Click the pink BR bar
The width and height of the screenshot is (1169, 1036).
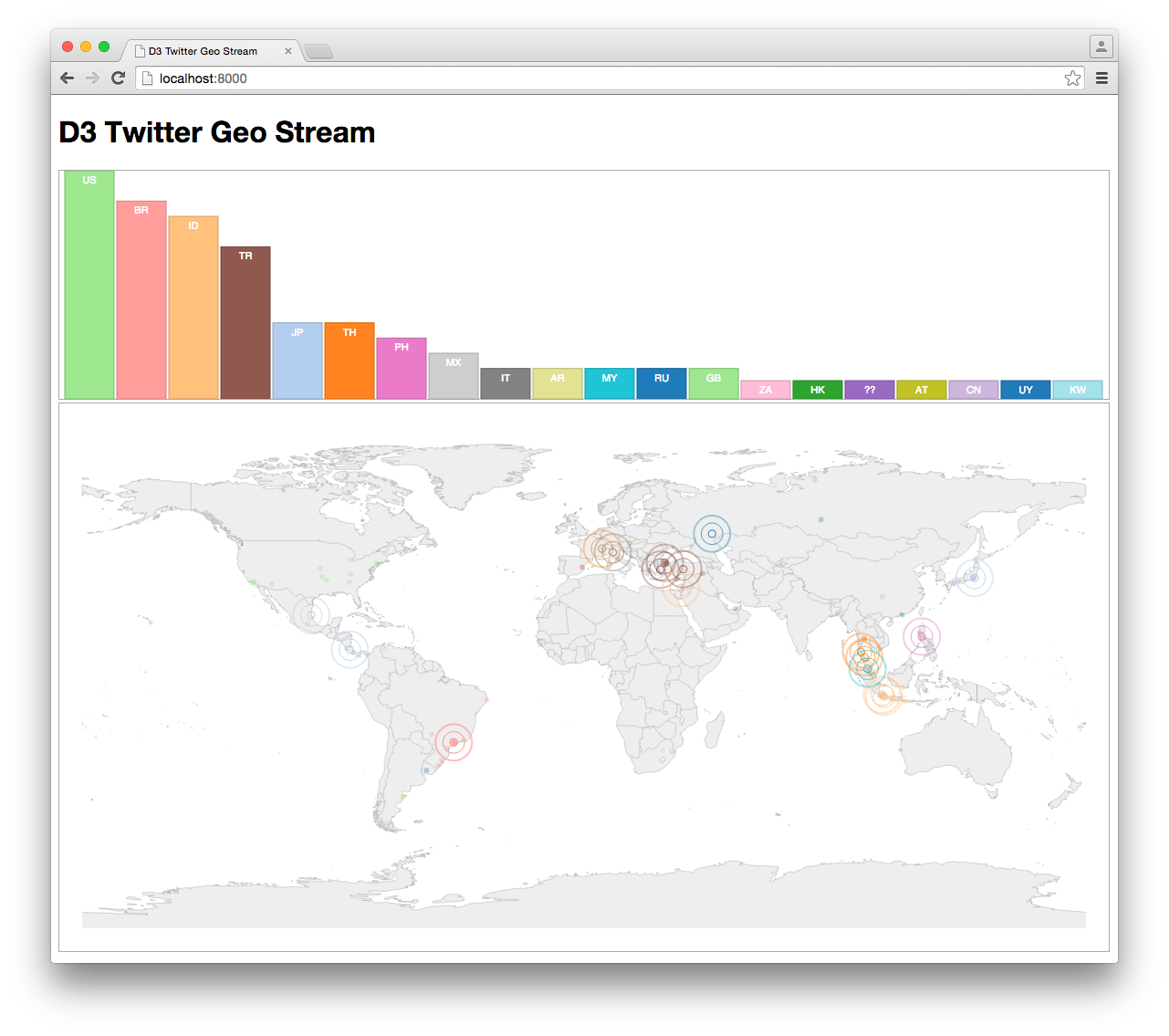[141, 299]
